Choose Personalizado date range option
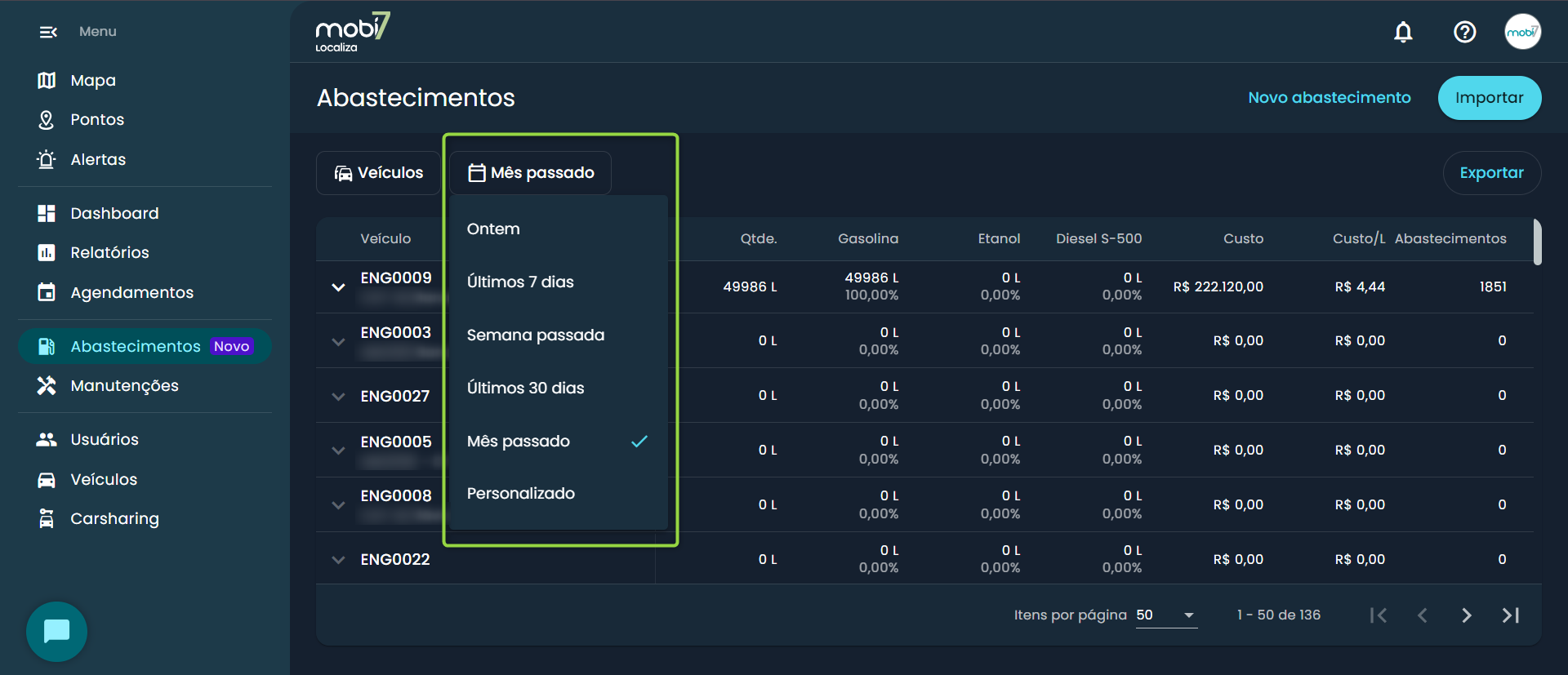The image size is (1568, 675). pos(559,494)
